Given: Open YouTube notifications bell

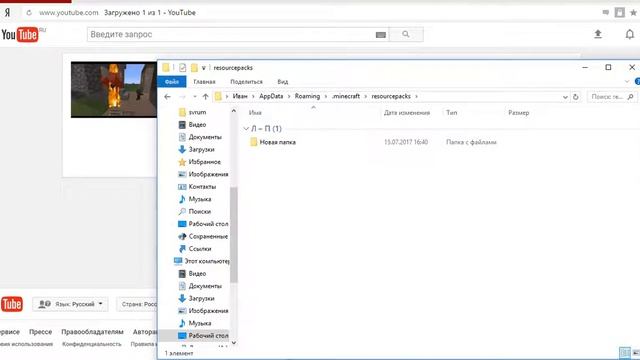Looking at the screenshot, I should (x=630, y=34).
